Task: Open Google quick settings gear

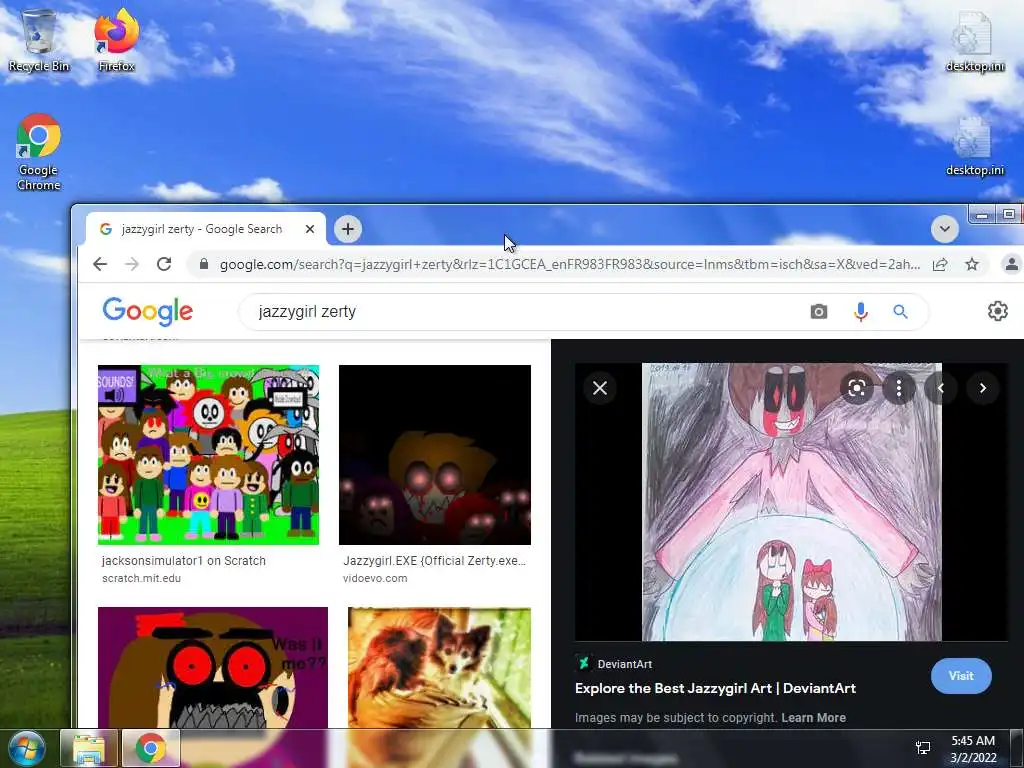Action: pyautogui.click(x=997, y=311)
